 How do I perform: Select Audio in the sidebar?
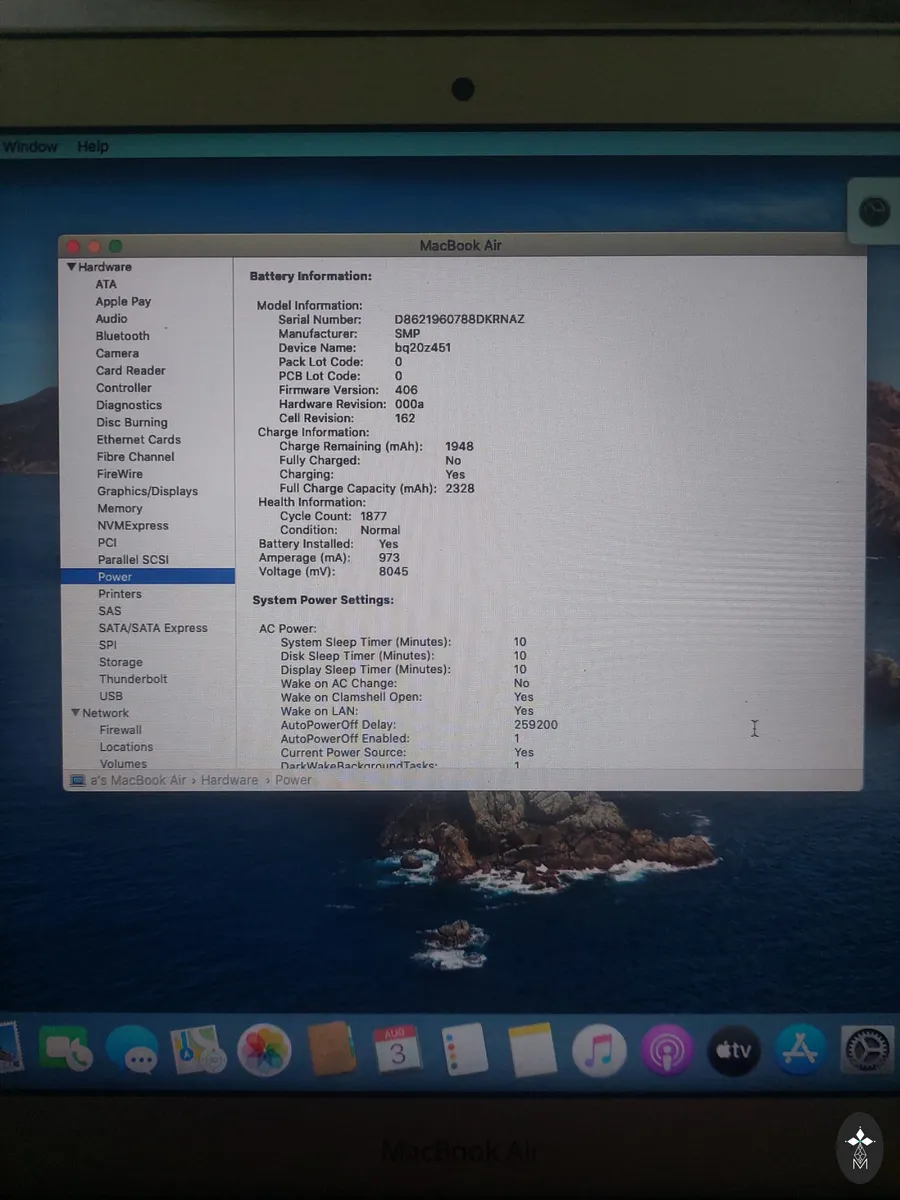[x=111, y=318]
